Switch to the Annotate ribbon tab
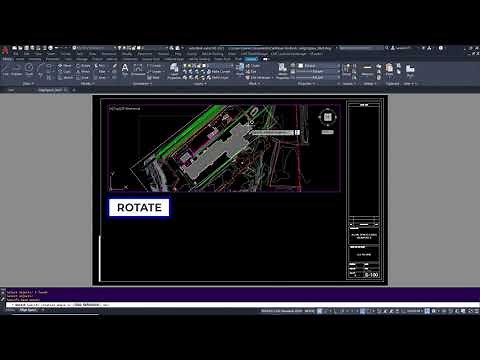 (x=34, y=59)
